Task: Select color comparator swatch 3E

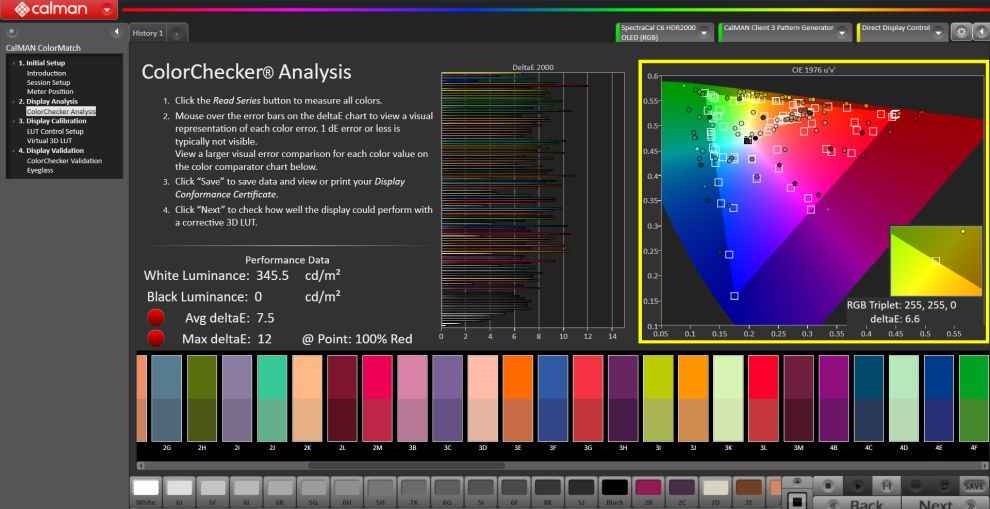Action: coord(518,398)
